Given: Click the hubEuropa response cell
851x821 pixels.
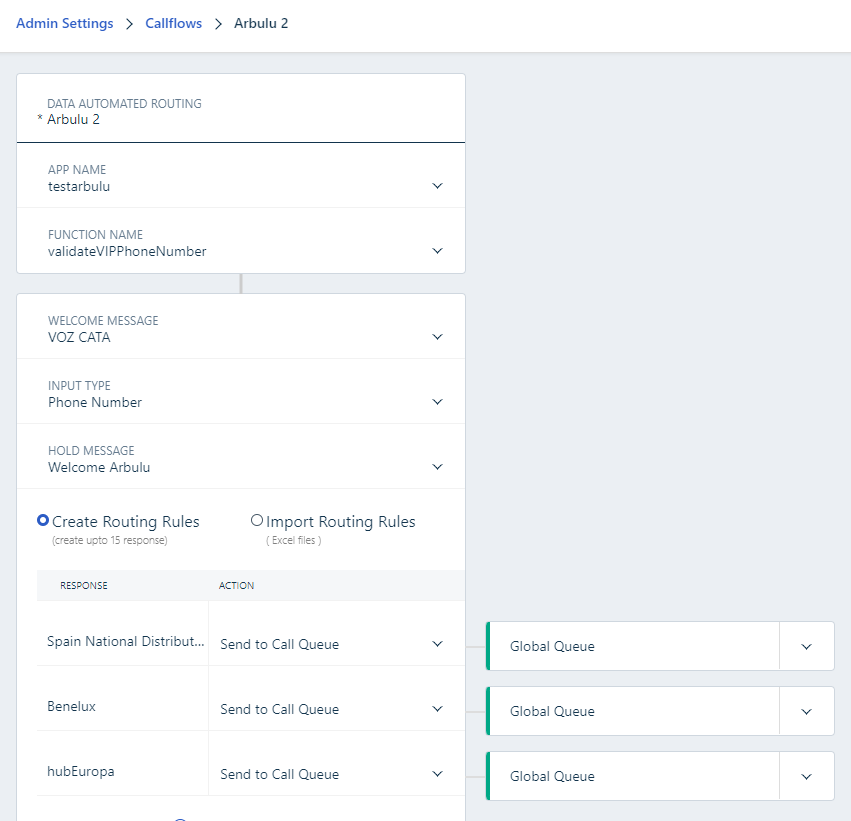Looking at the screenshot, I should [123, 772].
